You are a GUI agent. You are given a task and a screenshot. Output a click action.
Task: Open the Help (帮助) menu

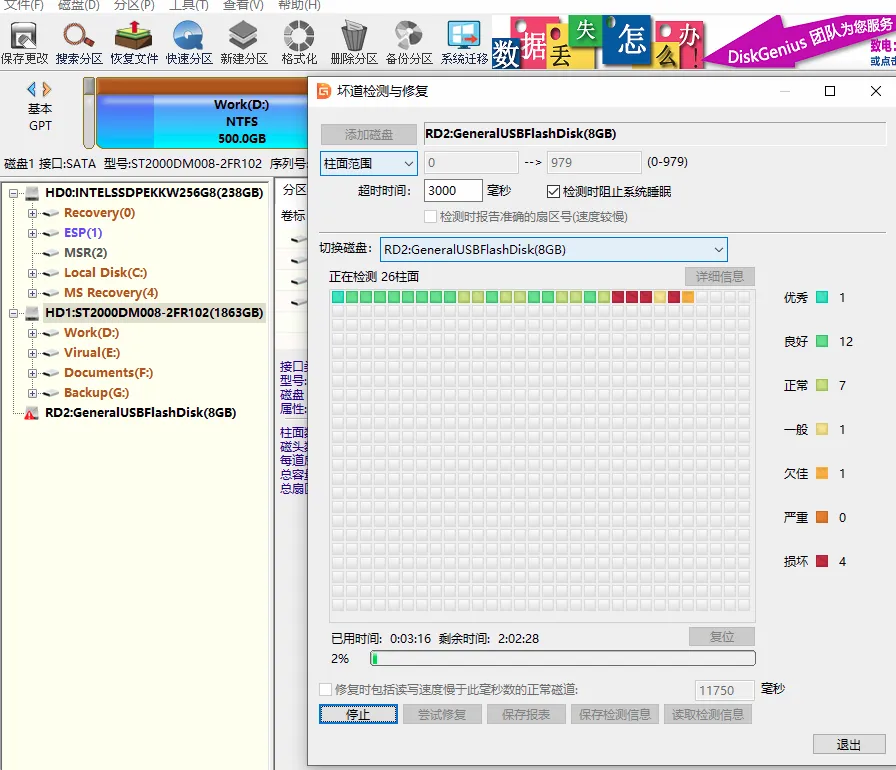[299, 5]
